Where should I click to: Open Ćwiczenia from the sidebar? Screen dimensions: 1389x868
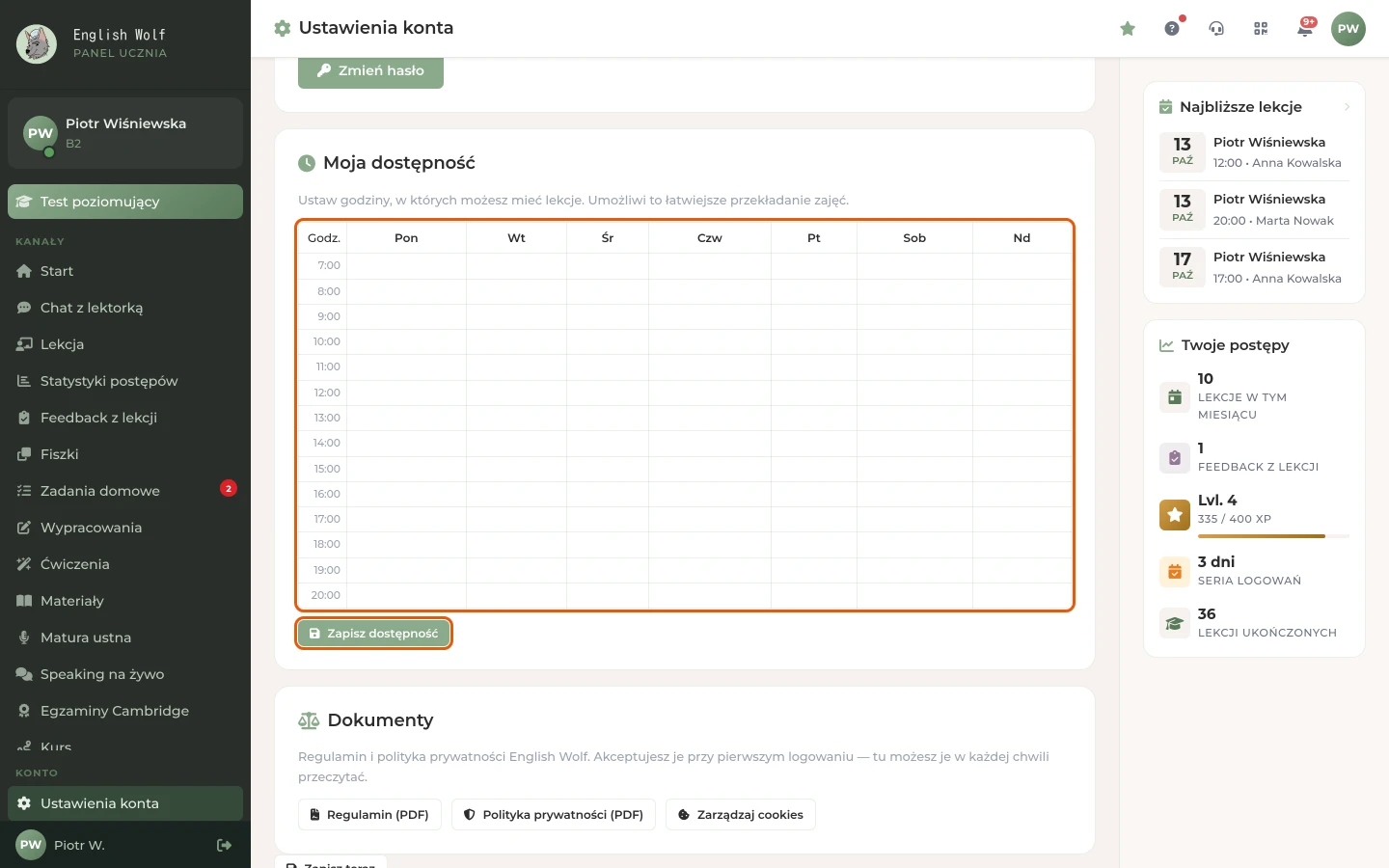pyautogui.click(x=125, y=565)
